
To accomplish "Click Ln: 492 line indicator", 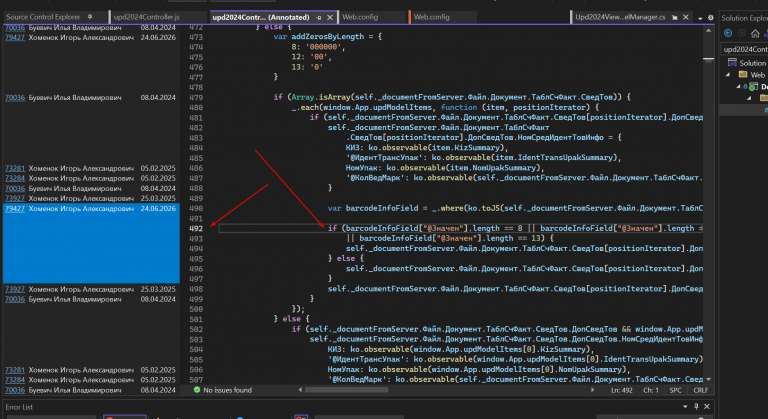I will click(622, 391).
